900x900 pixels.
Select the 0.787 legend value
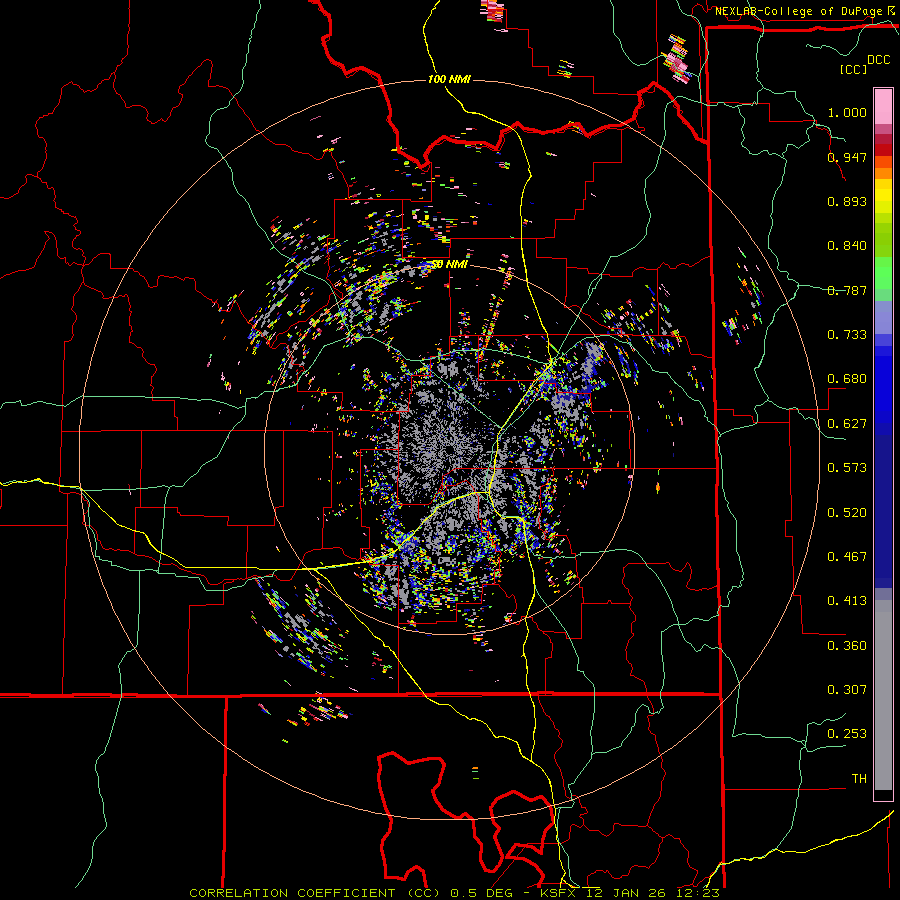(847, 290)
